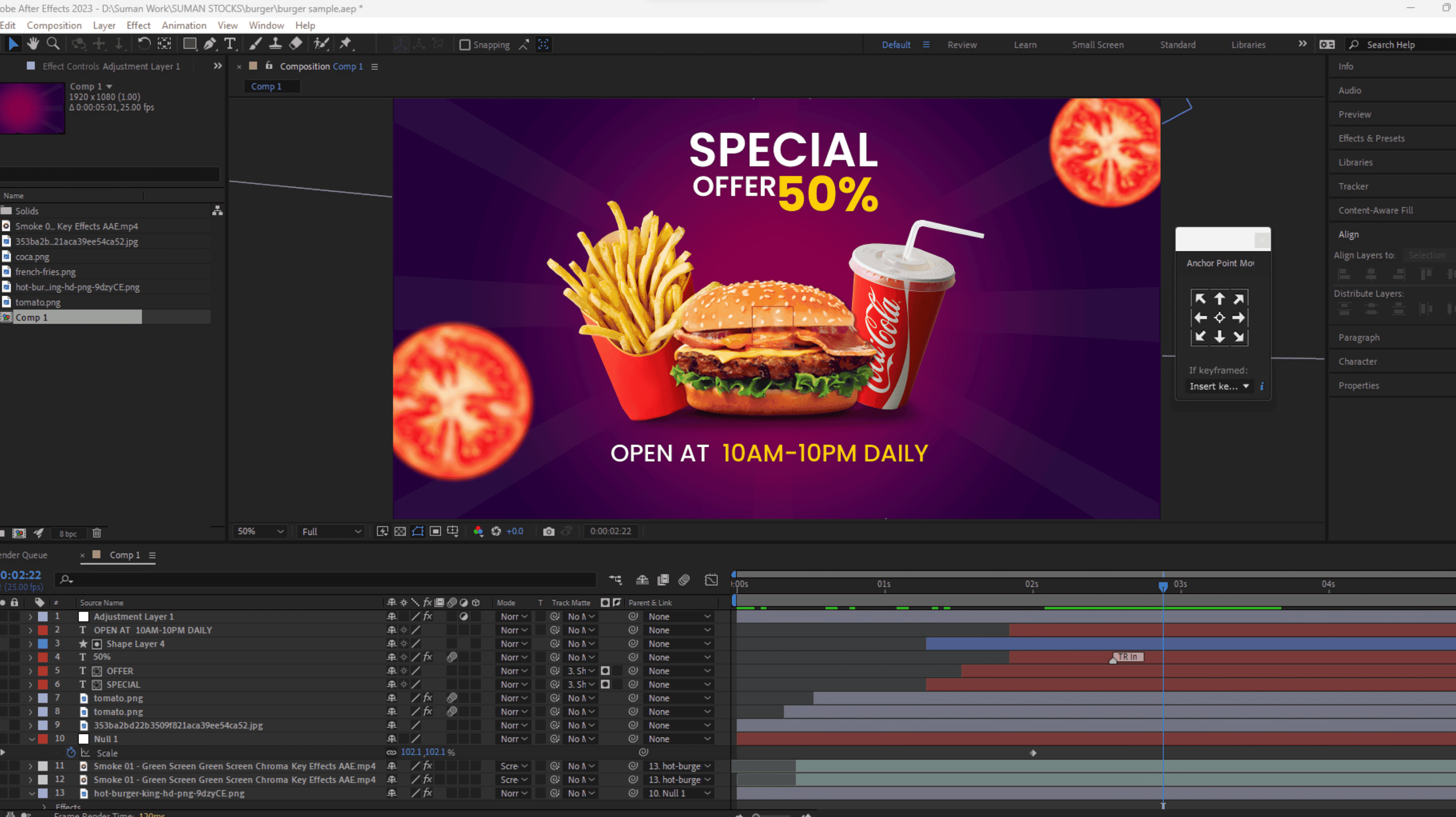This screenshot has height=817, width=1456.
Task: Click the anchor point up arrow
Action: (1219, 298)
